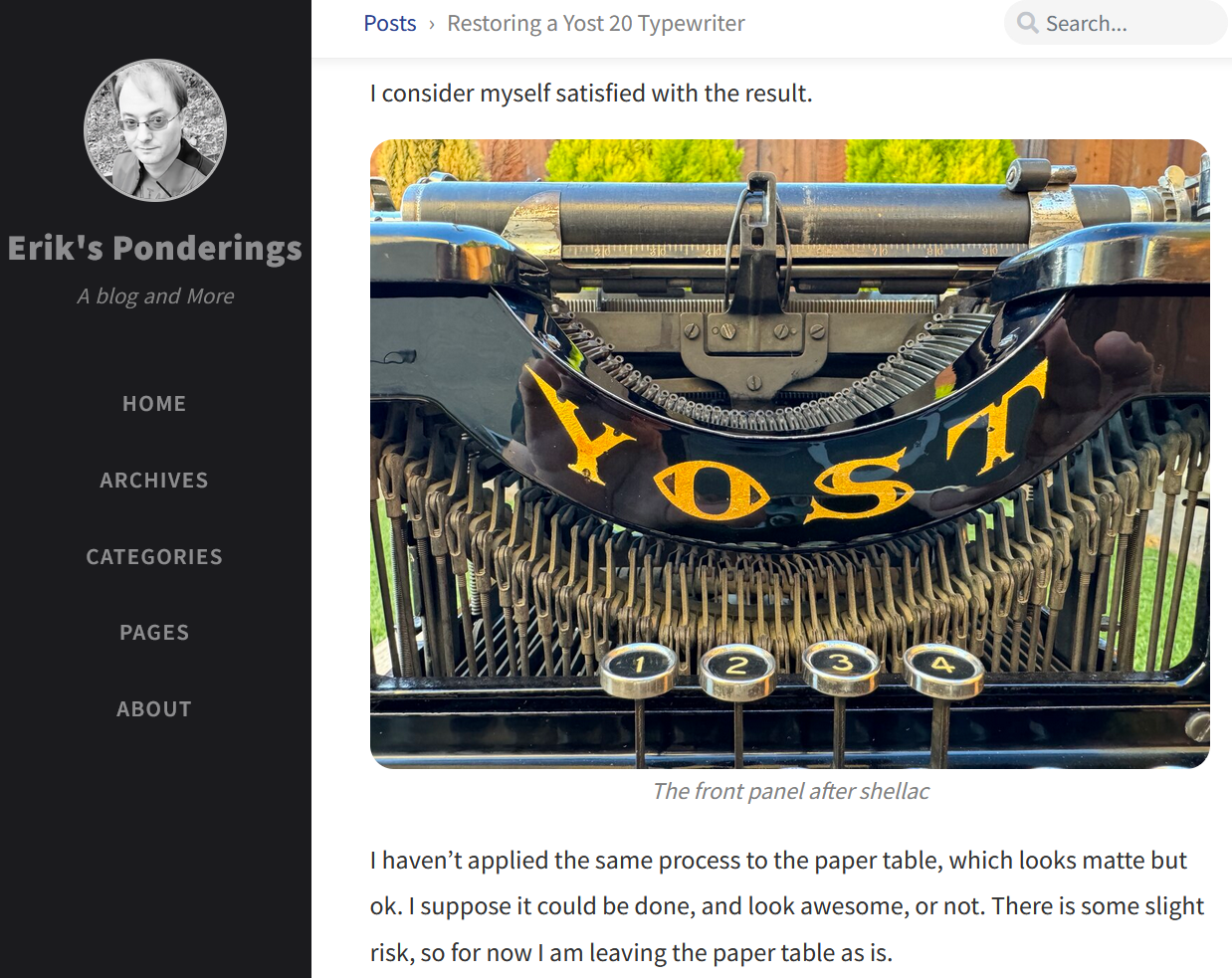Open the Erik's Ponderings site title
This screenshot has width=1232, height=978.
click(155, 248)
